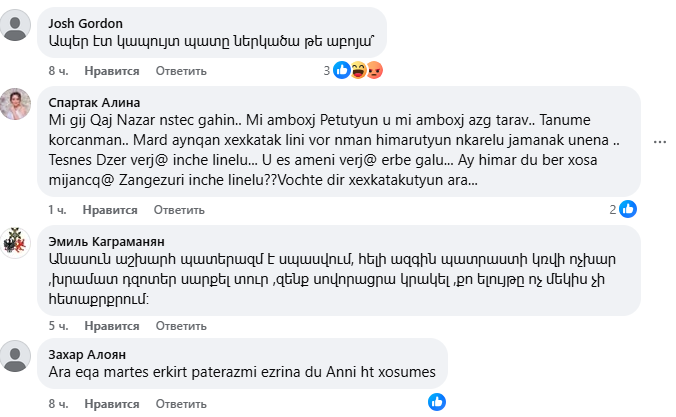This screenshot has height=417, width=676.
Task: Open three-dot options menu beside Спартак Алина's comment
Action: pos(660,142)
